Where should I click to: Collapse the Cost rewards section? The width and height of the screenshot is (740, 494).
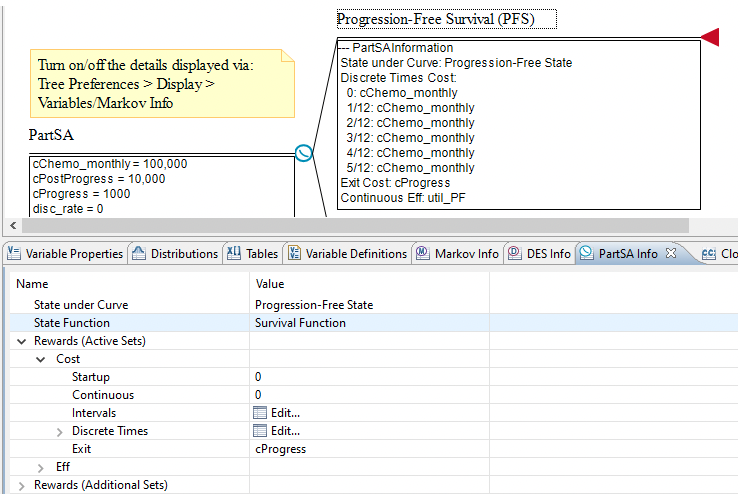point(41,359)
